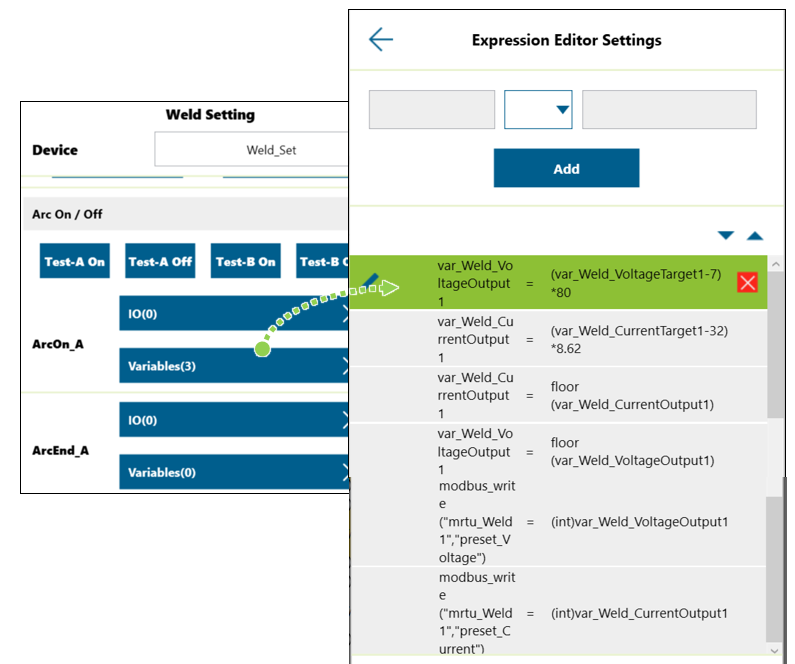Move expression up with up-arrow icon
The width and height of the screenshot is (795, 664).
tap(755, 236)
